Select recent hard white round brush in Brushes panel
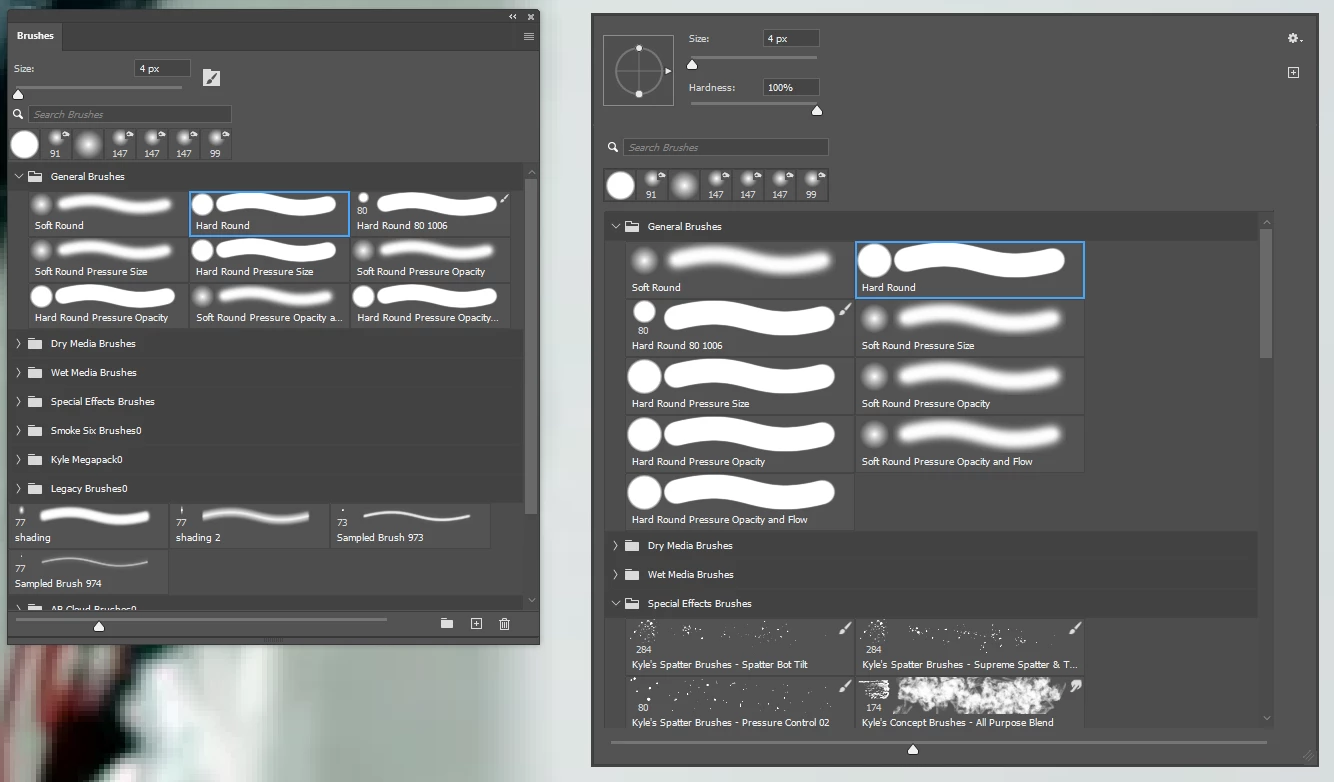Viewport: 1334px width, 782px height. [x=24, y=145]
